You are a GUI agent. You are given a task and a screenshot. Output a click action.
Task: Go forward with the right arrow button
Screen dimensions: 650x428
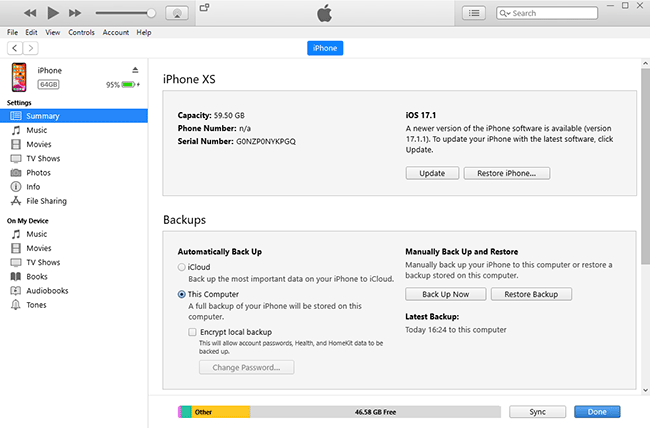31,48
